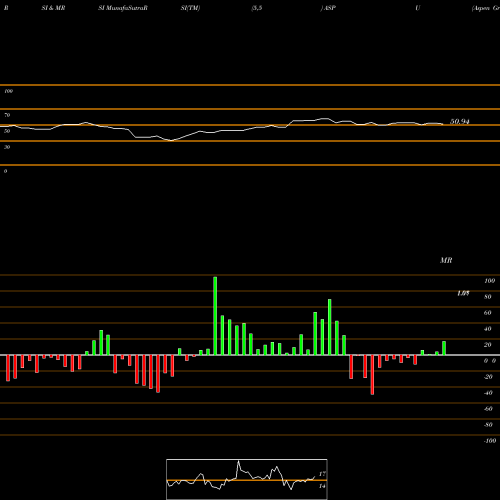Click the tallest green MR histogram bar
Image resolution: width=500 pixels, height=500 pixels.
(x=215, y=316)
